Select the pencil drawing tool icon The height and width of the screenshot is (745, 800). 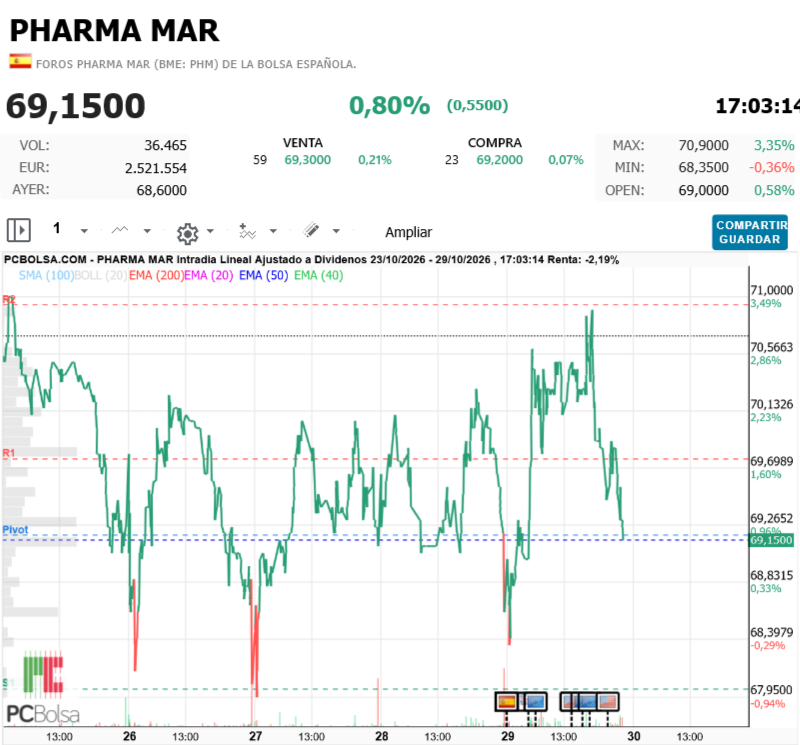click(x=311, y=230)
